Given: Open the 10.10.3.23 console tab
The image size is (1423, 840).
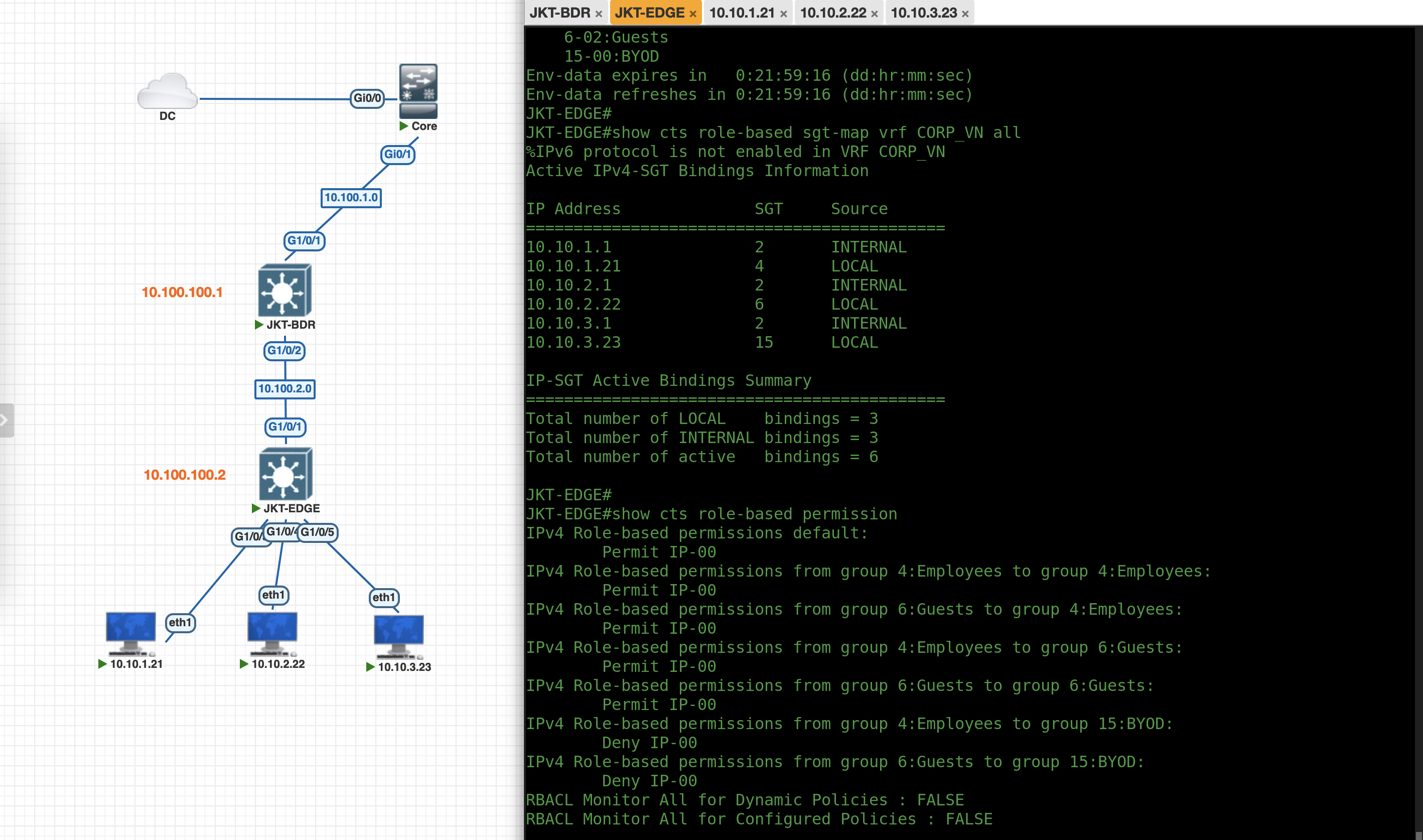Looking at the screenshot, I should pyautogui.click(x=923, y=13).
